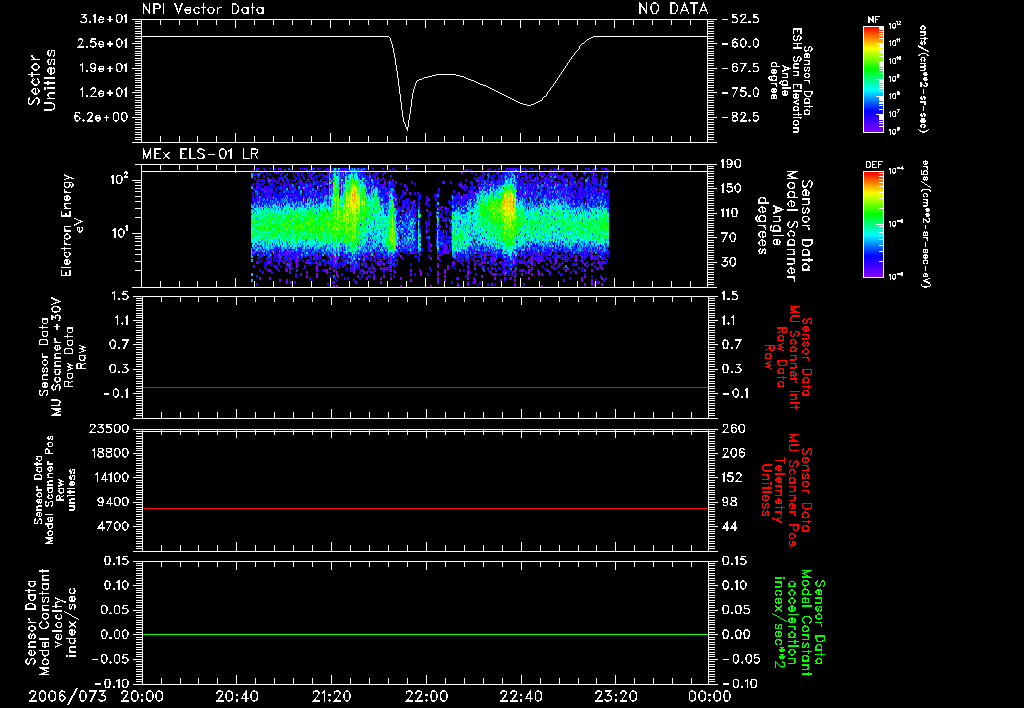Click the -82.5 sun elevation tick
This screenshot has height=708, width=1024.
tap(741, 118)
